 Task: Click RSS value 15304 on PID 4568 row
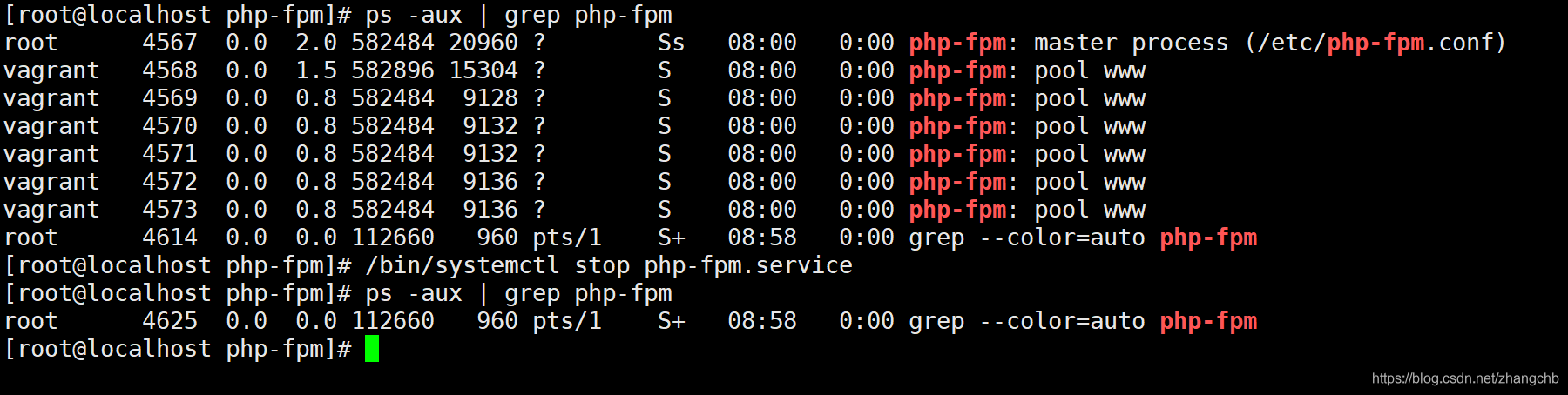coord(483,70)
